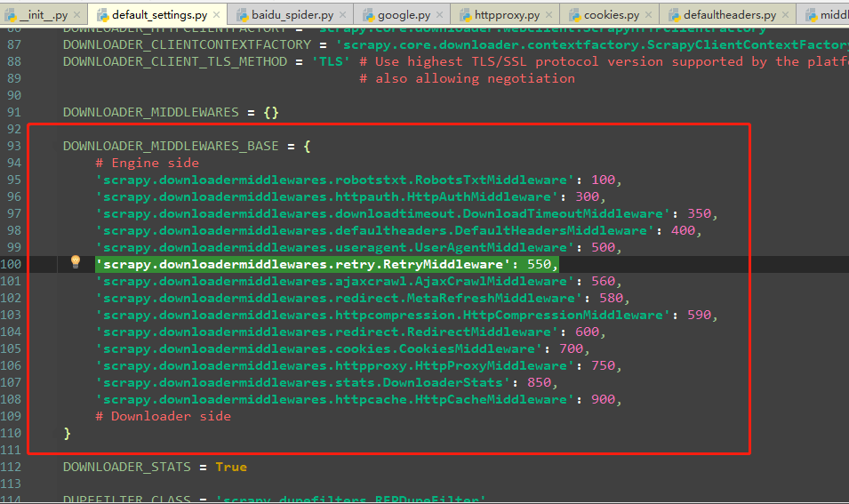Click the DOWNLOADER_MIDDLEWARES_BASE variable name
Image resolution: width=849 pixels, height=504 pixels.
tap(171, 146)
